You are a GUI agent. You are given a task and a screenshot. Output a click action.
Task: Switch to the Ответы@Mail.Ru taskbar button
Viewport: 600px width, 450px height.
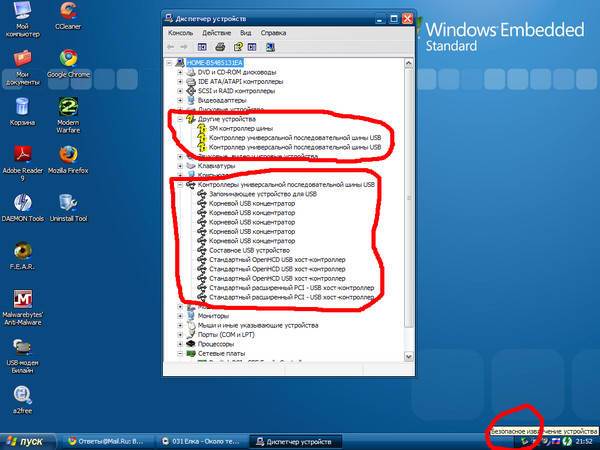point(106,442)
